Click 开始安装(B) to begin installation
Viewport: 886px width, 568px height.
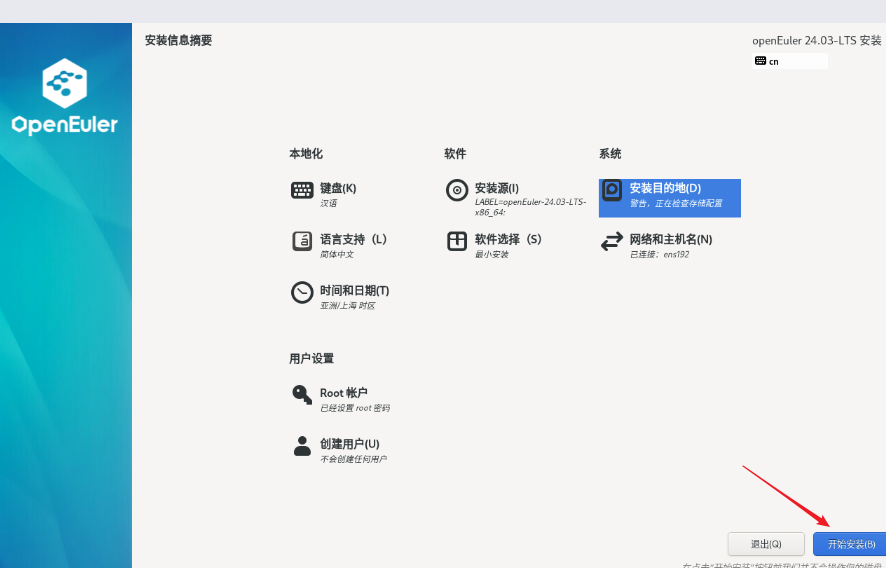click(x=850, y=544)
